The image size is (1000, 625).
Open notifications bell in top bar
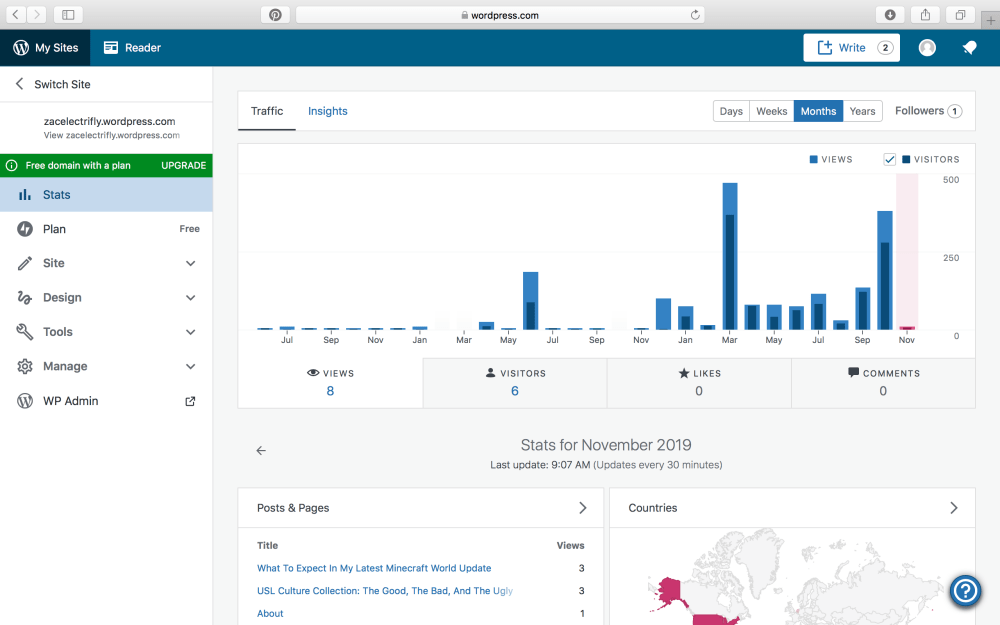tap(969, 48)
